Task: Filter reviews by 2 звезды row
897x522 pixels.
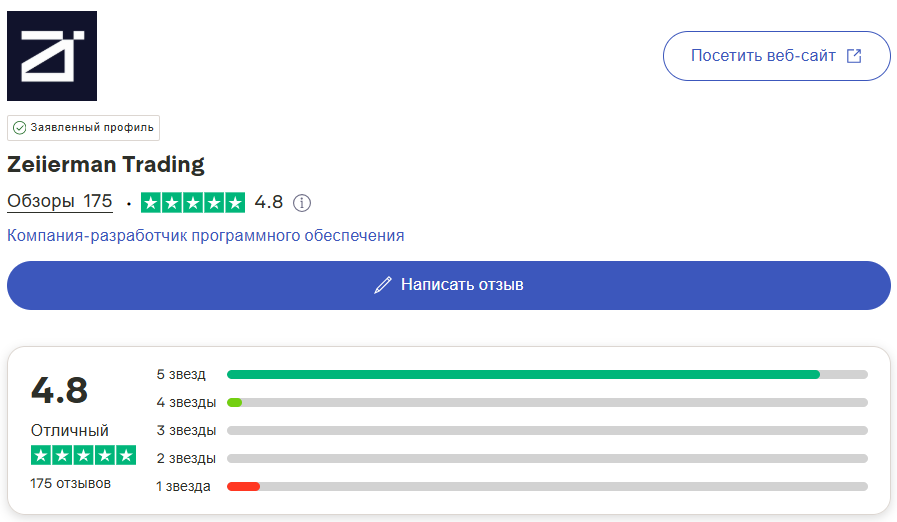Action: click(512, 458)
